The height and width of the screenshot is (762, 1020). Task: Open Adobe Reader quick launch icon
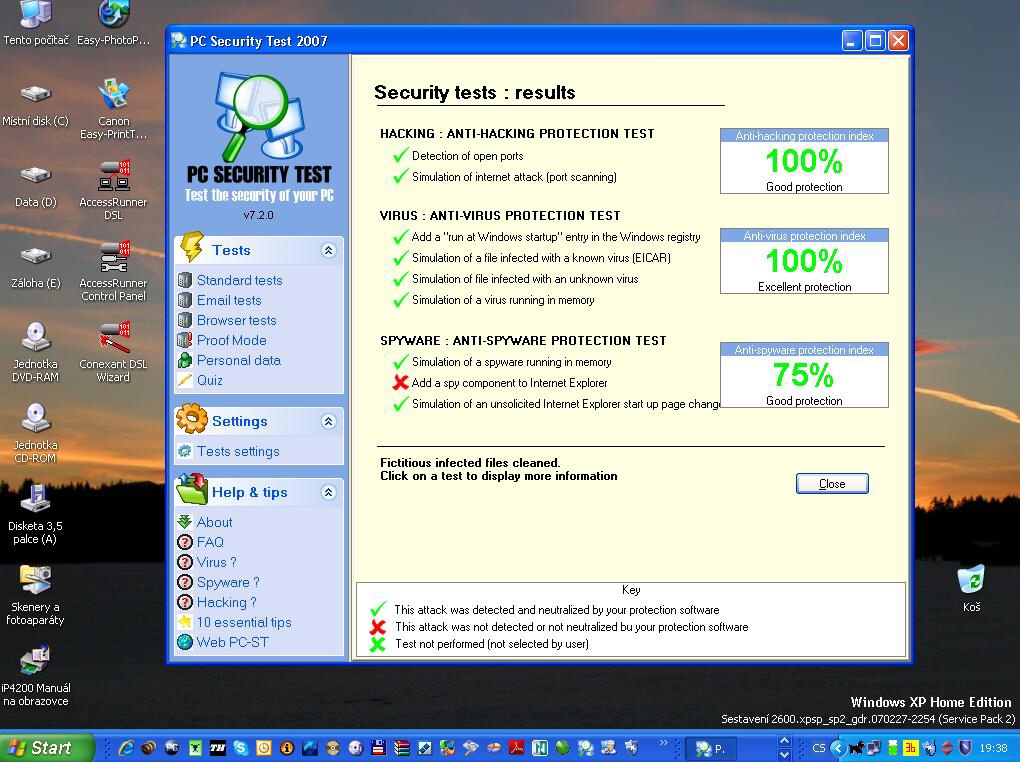(x=517, y=748)
